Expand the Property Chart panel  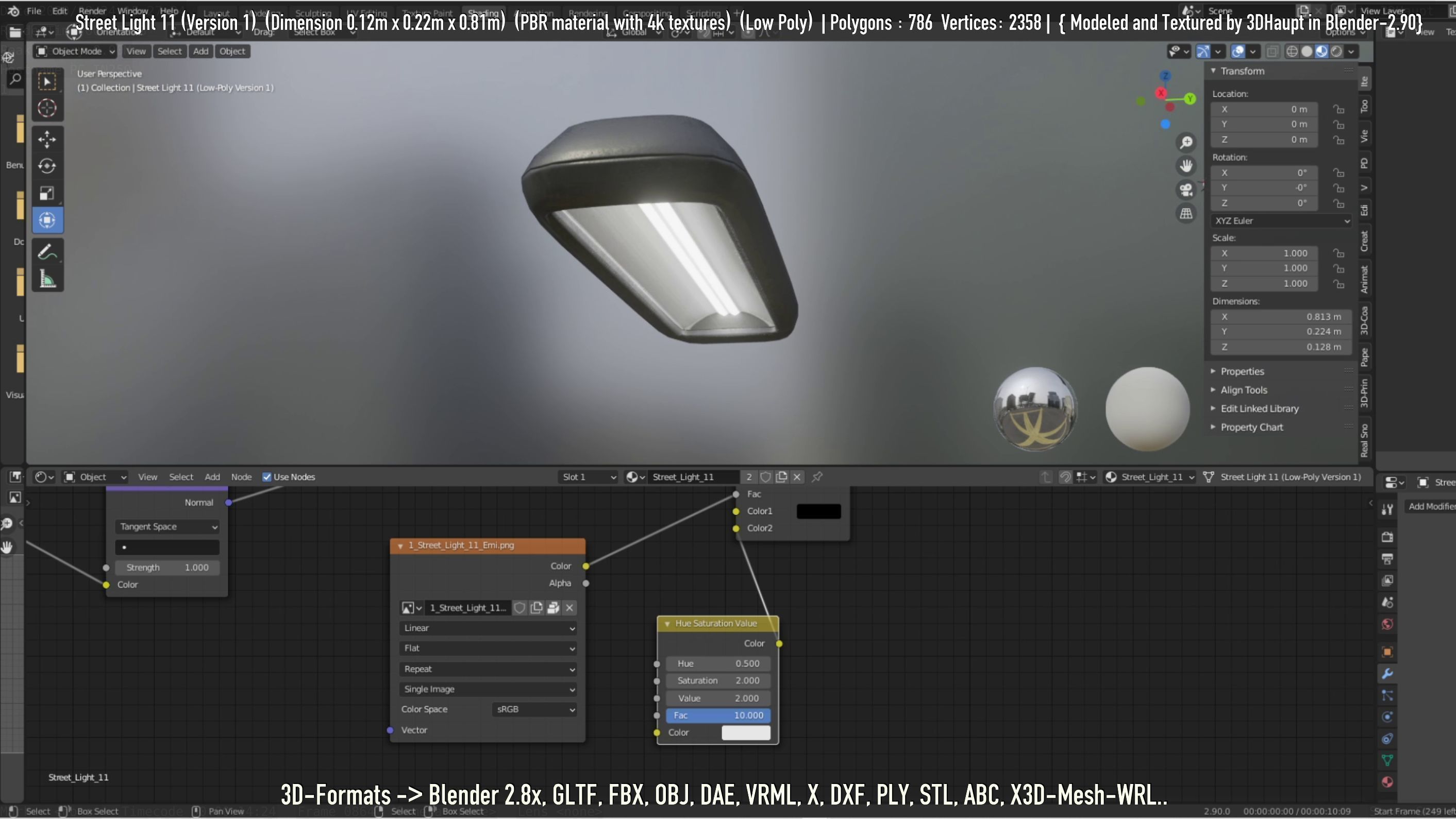pos(1251,427)
